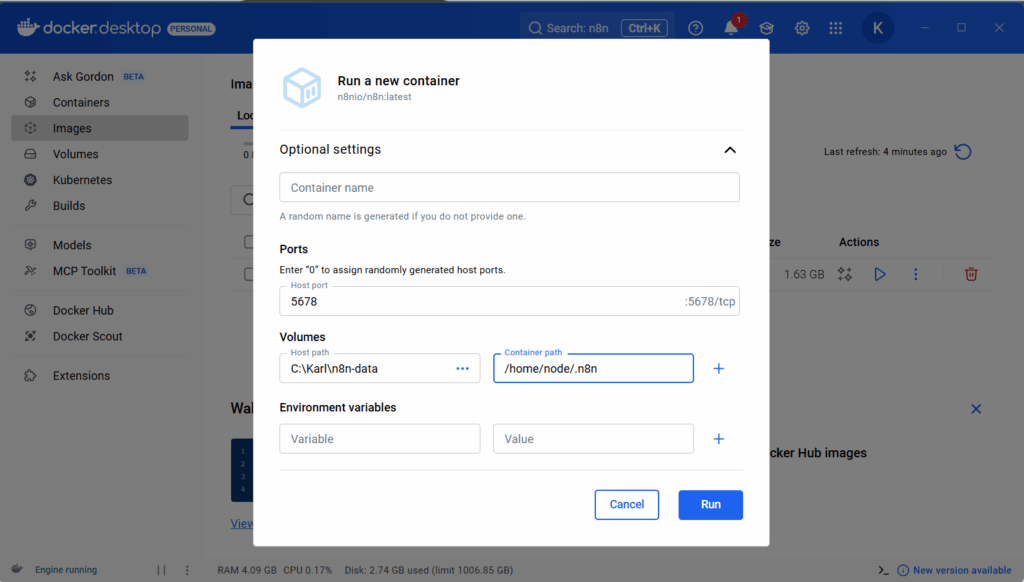1024x582 pixels.
Task: Add another volume with the plus icon
Action: [x=718, y=368]
